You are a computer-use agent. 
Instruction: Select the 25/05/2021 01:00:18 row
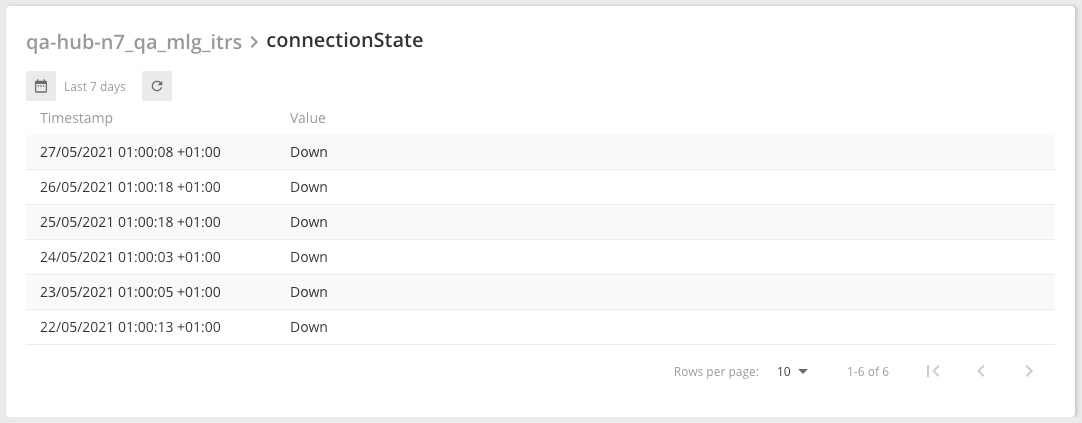540,222
